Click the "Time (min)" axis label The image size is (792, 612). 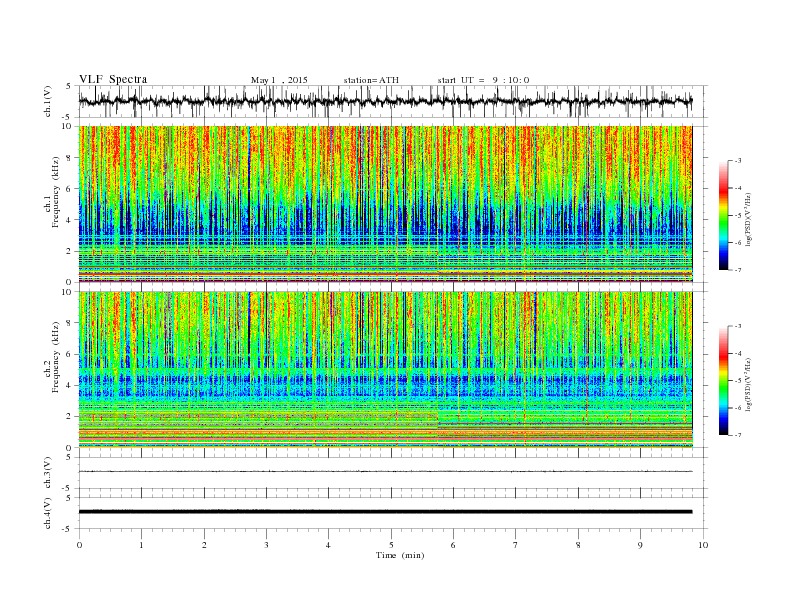[400, 555]
